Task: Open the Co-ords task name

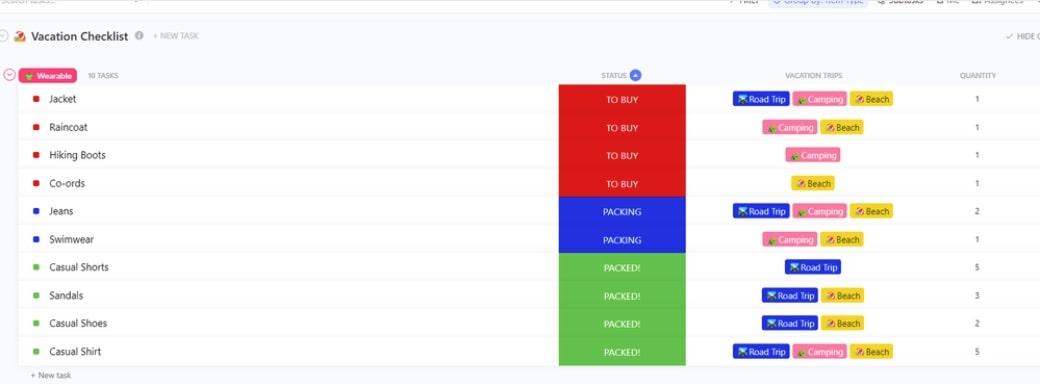Action: [x=67, y=183]
